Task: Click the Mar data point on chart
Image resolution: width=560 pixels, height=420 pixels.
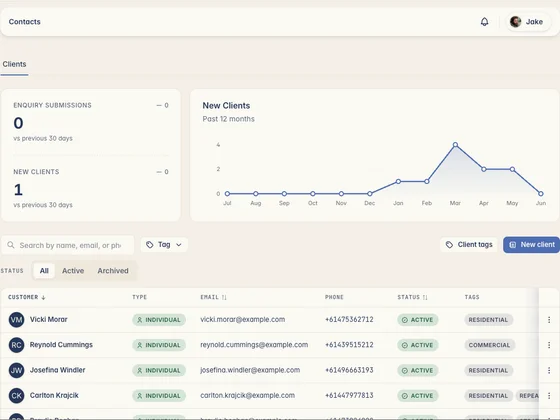Action: (455, 145)
